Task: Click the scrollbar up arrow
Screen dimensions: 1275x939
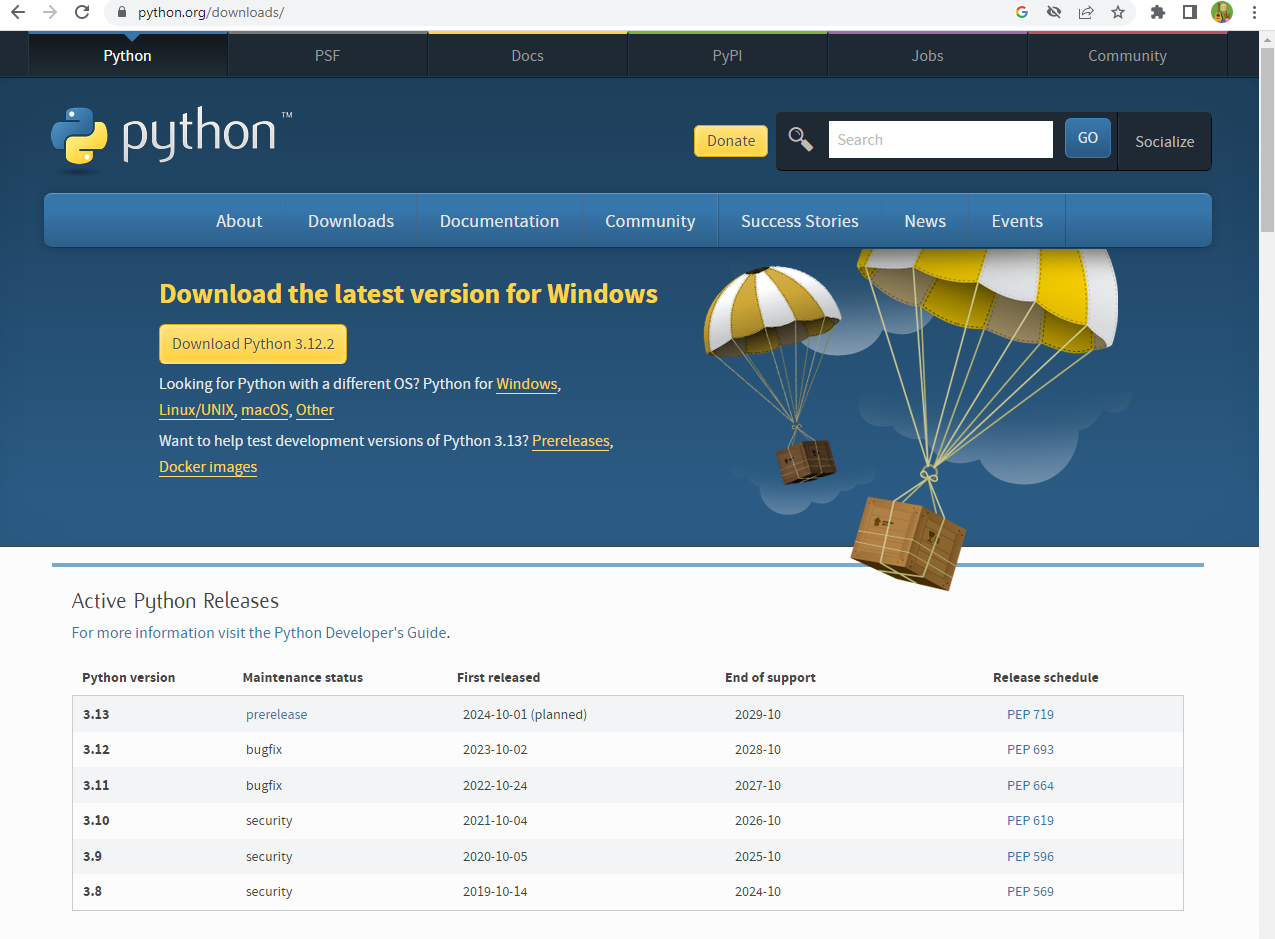Action: [x=1267, y=39]
